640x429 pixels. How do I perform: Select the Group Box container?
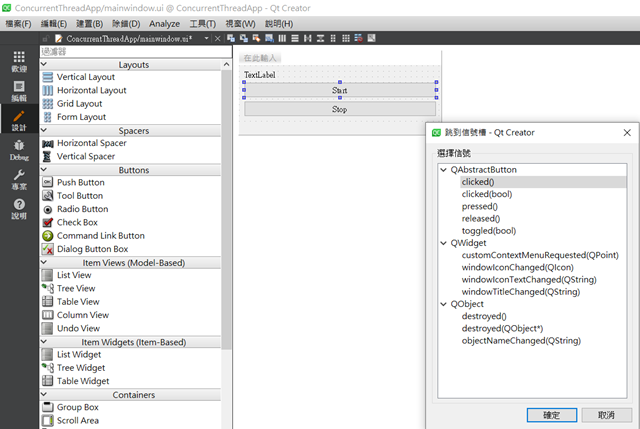78,407
